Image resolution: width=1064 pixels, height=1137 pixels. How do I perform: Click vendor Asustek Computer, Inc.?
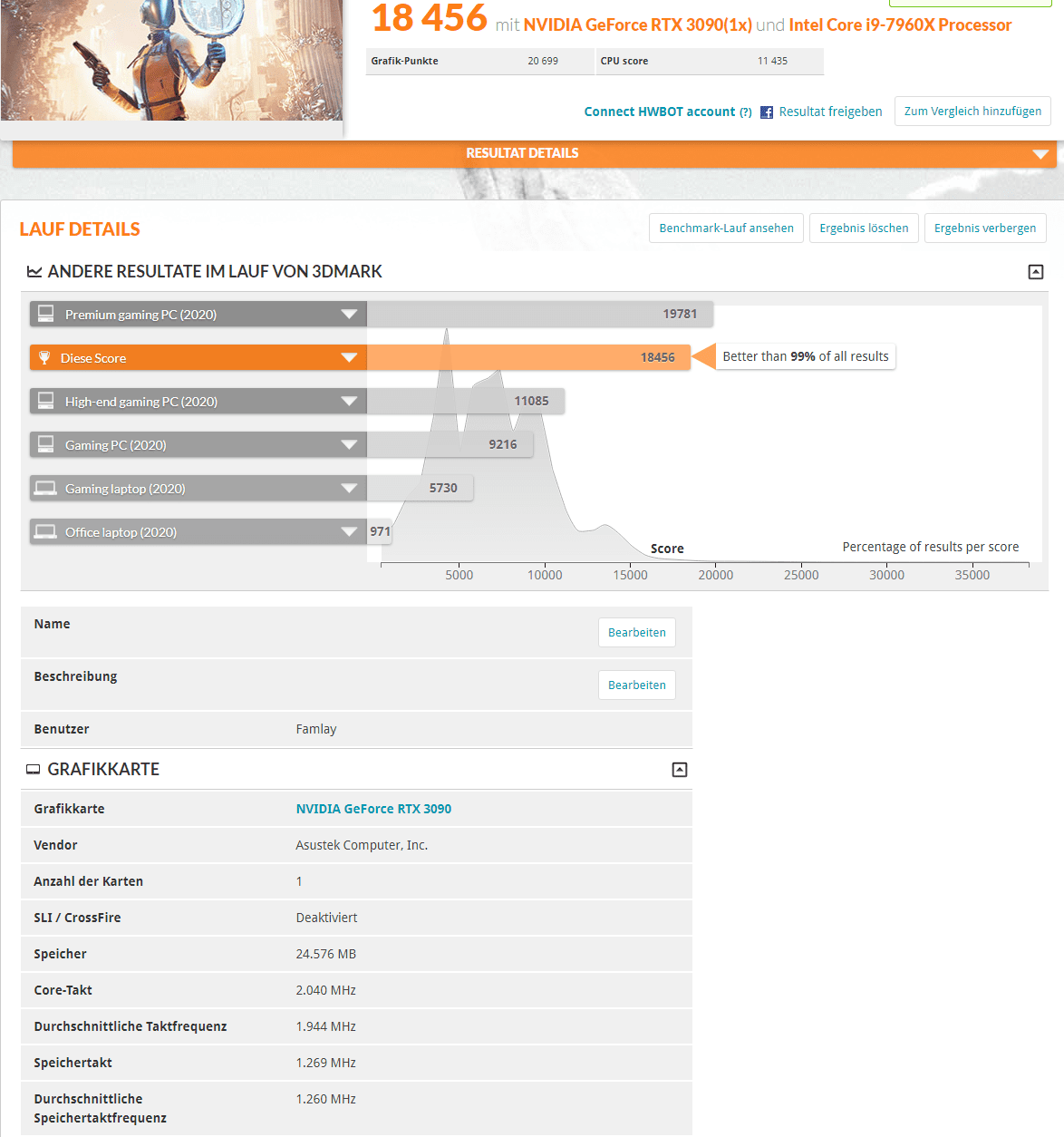362,845
